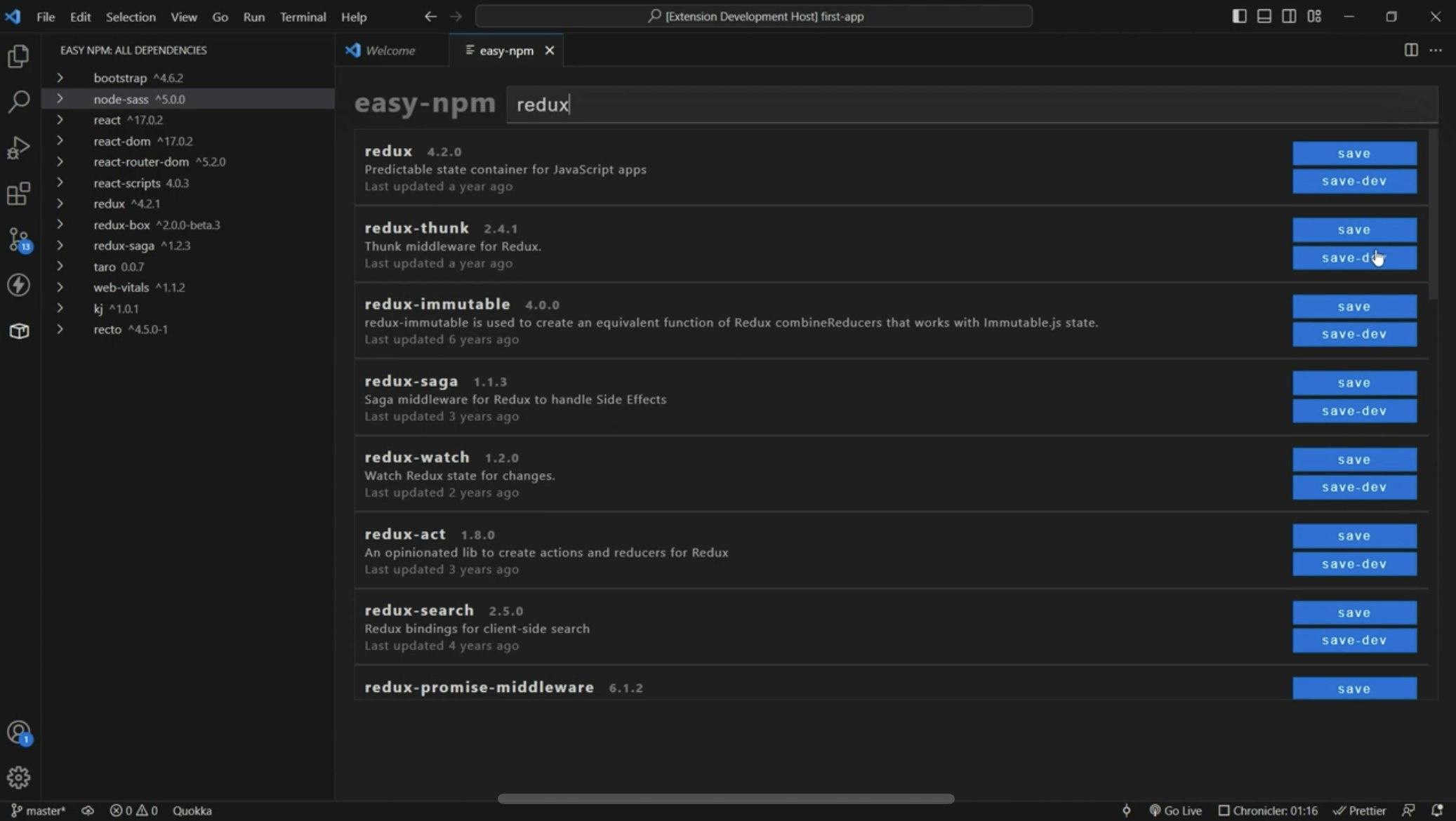Open the Terminal menu
Viewport: 1456px width, 821px height.
point(303,16)
